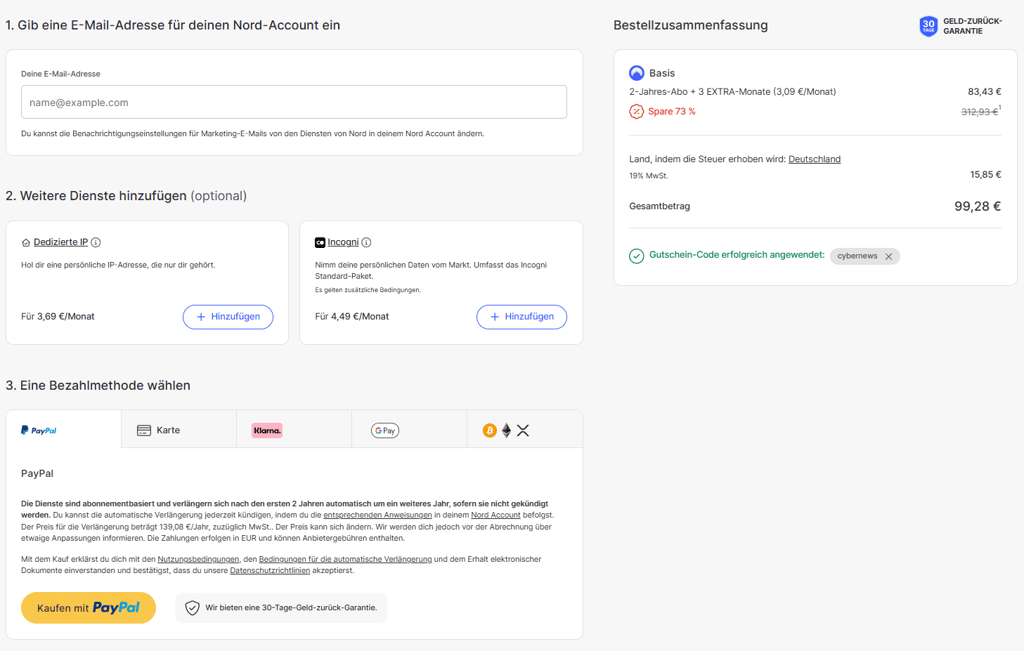This screenshot has height=651, width=1024.
Task: Click the cybernews coupon tag
Action: 865,256
